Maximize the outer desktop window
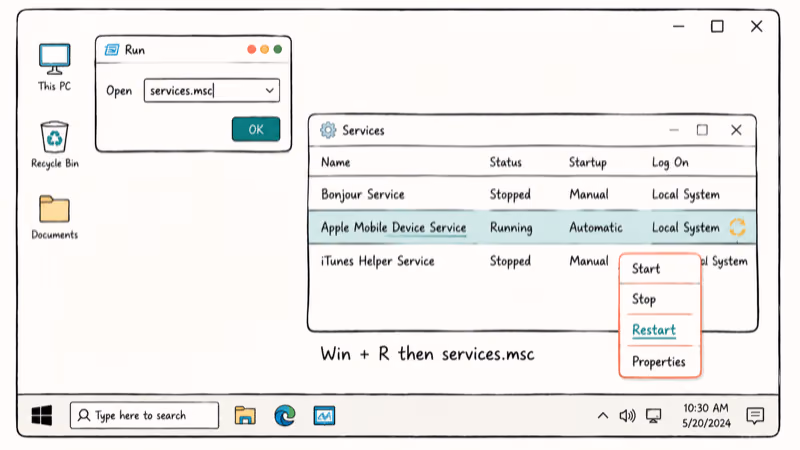 click(x=717, y=27)
